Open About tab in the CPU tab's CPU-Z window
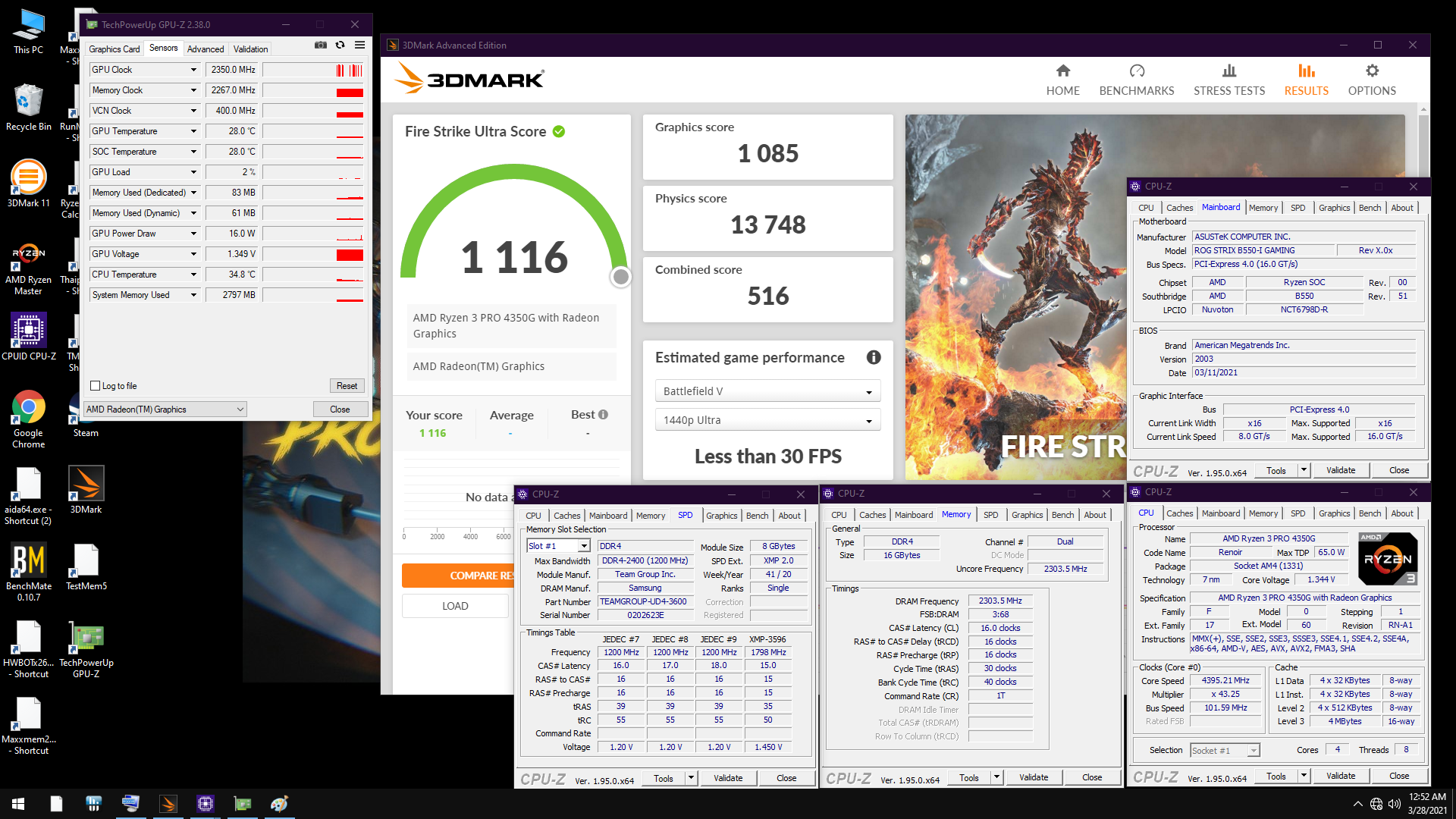This screenshot has height=819, width=1456. click(x=1401, y=513)
